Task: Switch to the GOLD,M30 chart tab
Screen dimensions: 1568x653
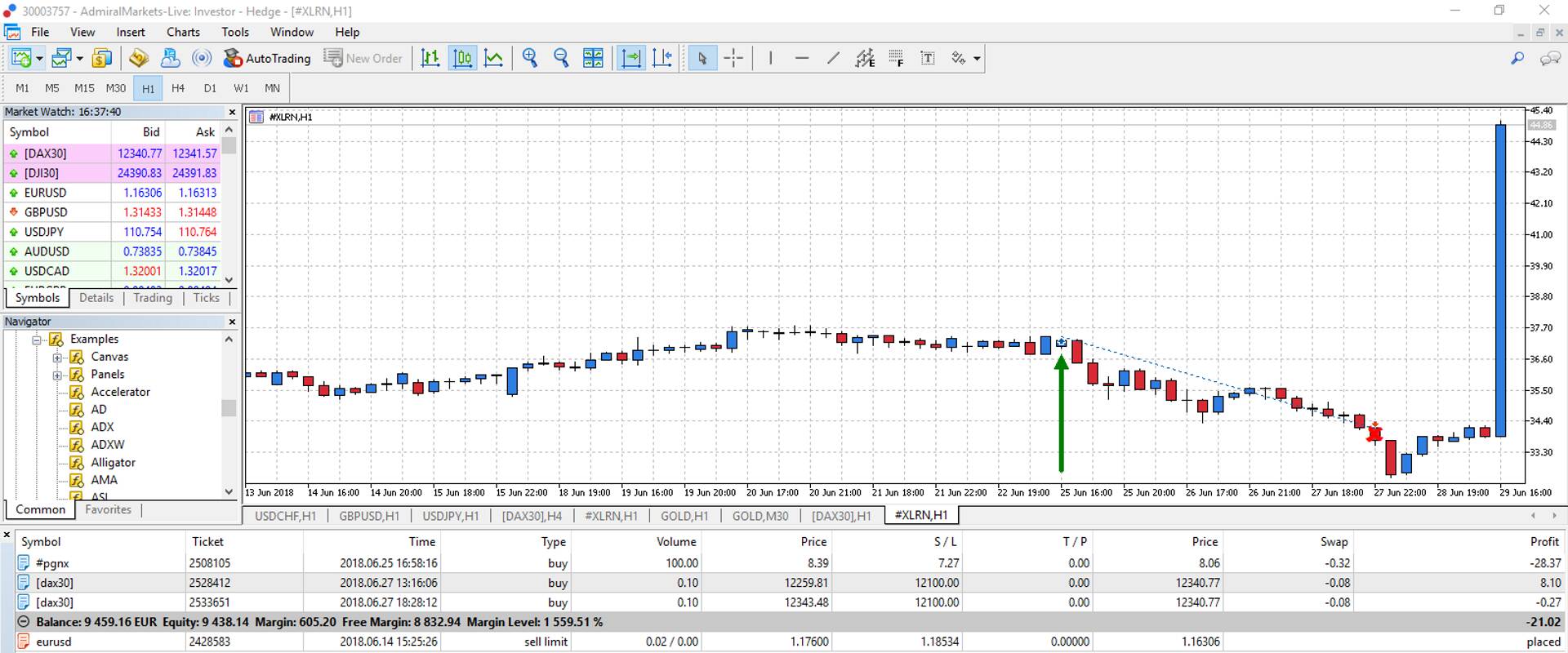Action: (759, 516)
